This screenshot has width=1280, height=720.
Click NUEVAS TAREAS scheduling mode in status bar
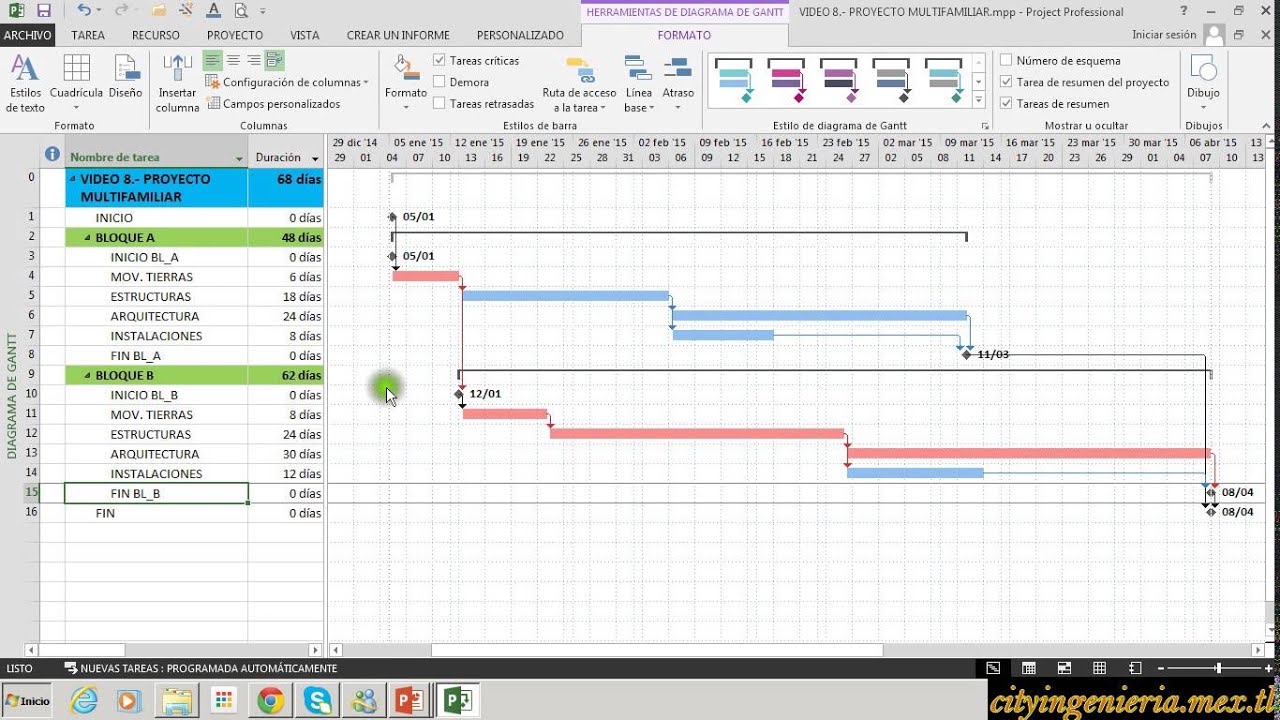(201, 668)
